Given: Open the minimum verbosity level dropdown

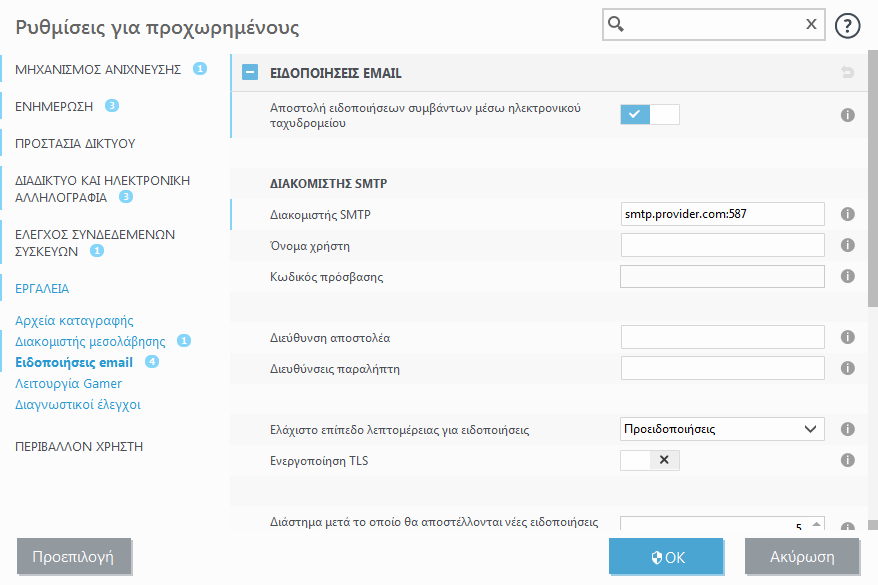Looking at the screenshot, I should [x=722, y=429].
